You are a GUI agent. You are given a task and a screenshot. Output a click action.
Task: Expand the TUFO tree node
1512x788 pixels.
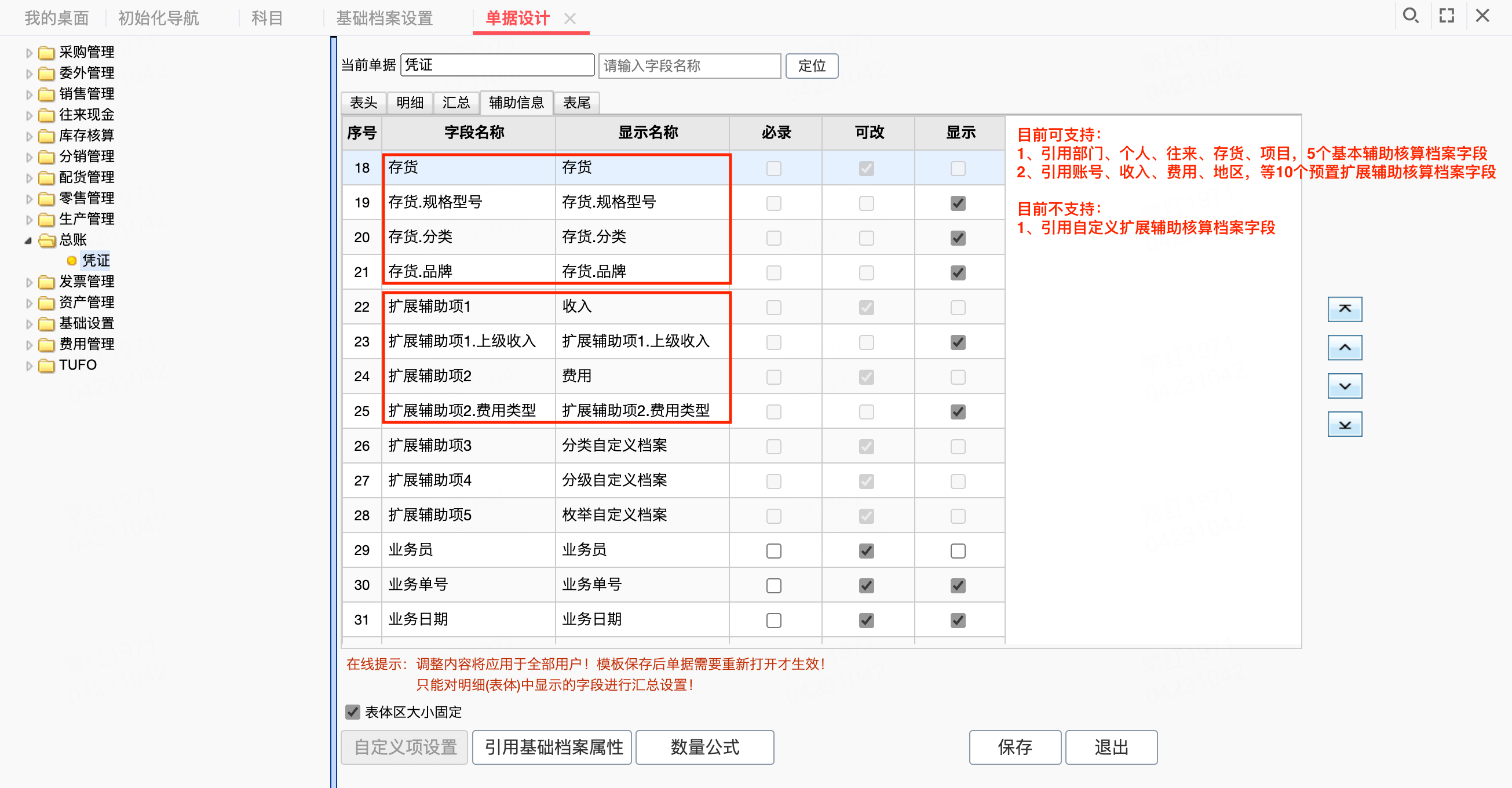pyautogui.click(x=29, y=366)
